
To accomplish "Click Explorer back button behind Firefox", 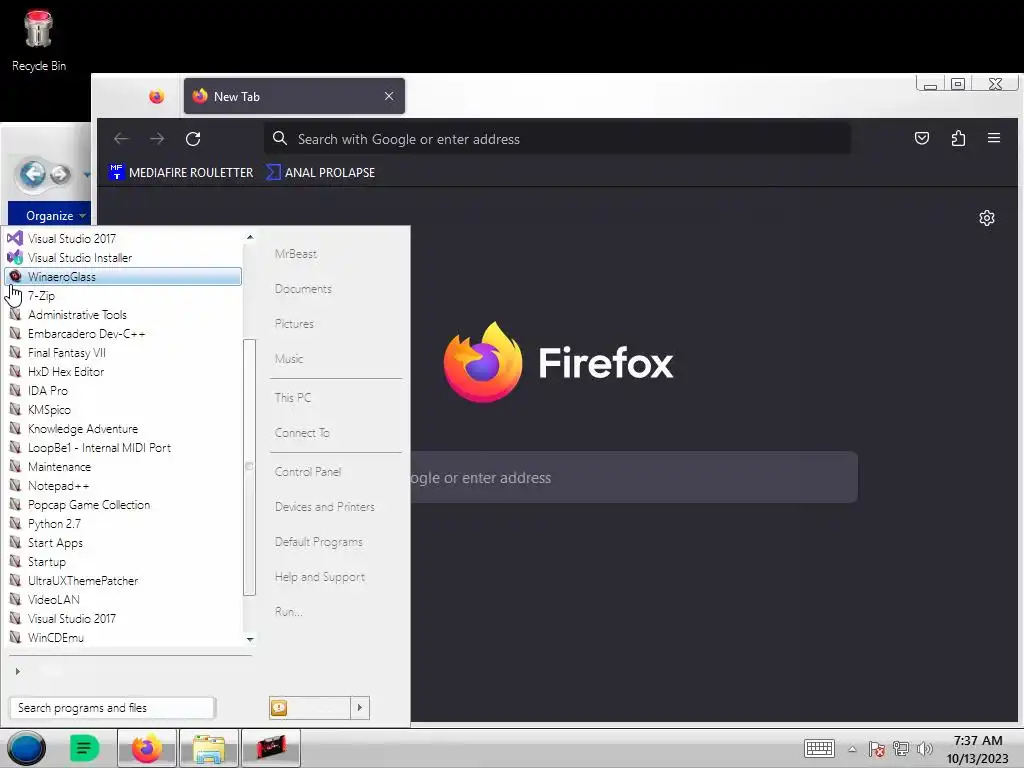I will click(x=32, y=174).
